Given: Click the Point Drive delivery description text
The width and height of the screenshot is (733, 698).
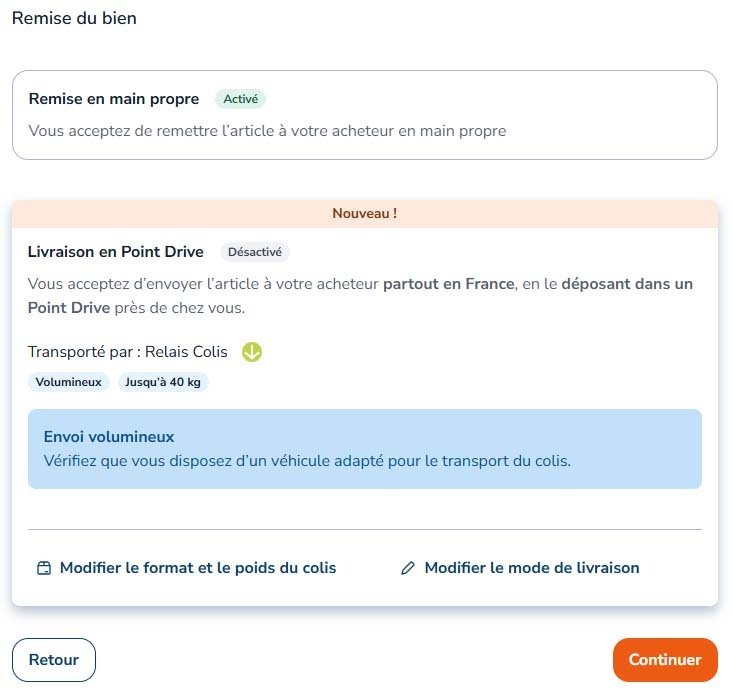Looking at the screenshot, I should click(x=360, y=296).
